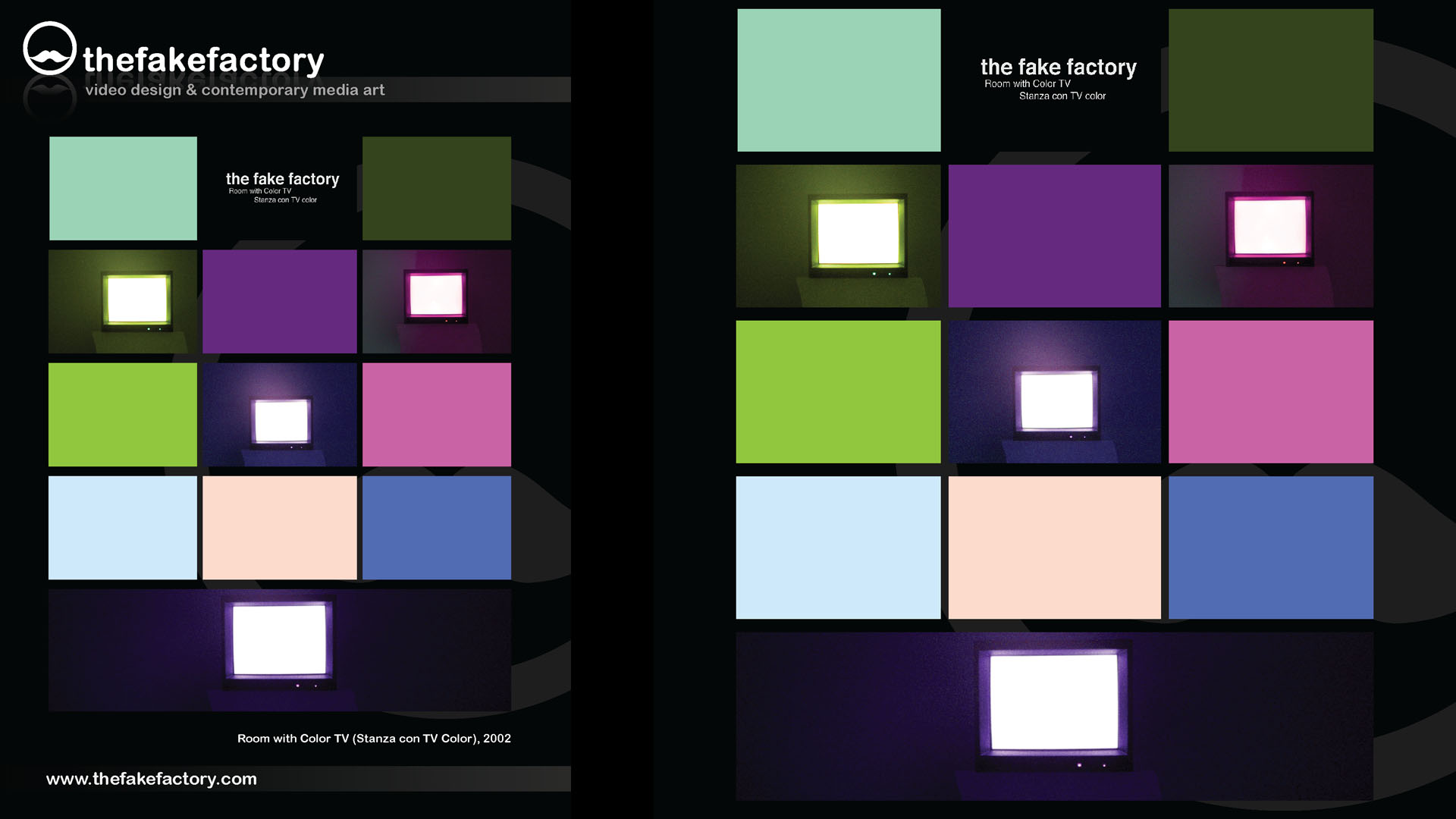
Task: Click the thefakefactory header title
Action: (x=203, y=60)
